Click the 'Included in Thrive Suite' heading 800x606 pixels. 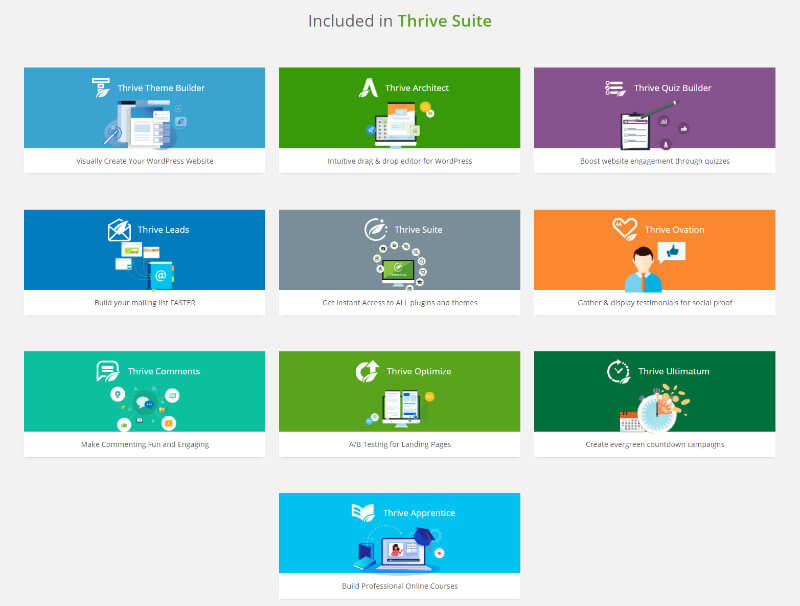(x=400, y=21)
